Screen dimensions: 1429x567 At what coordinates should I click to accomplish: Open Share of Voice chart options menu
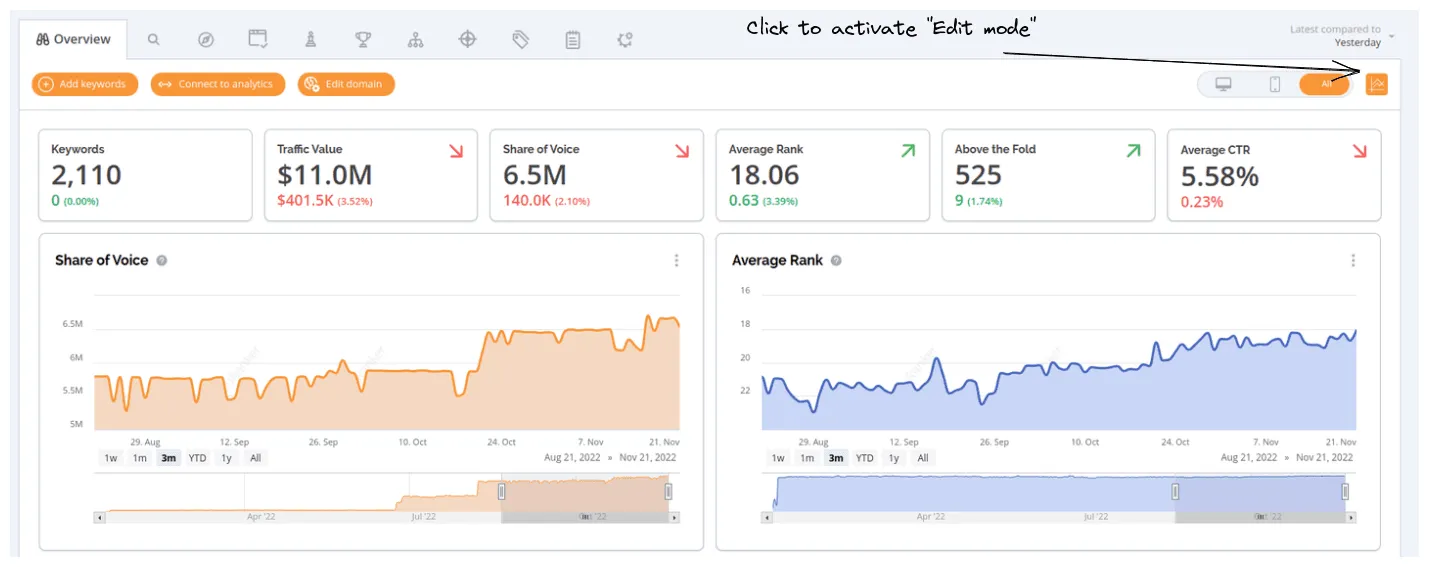tap(676, 261)
